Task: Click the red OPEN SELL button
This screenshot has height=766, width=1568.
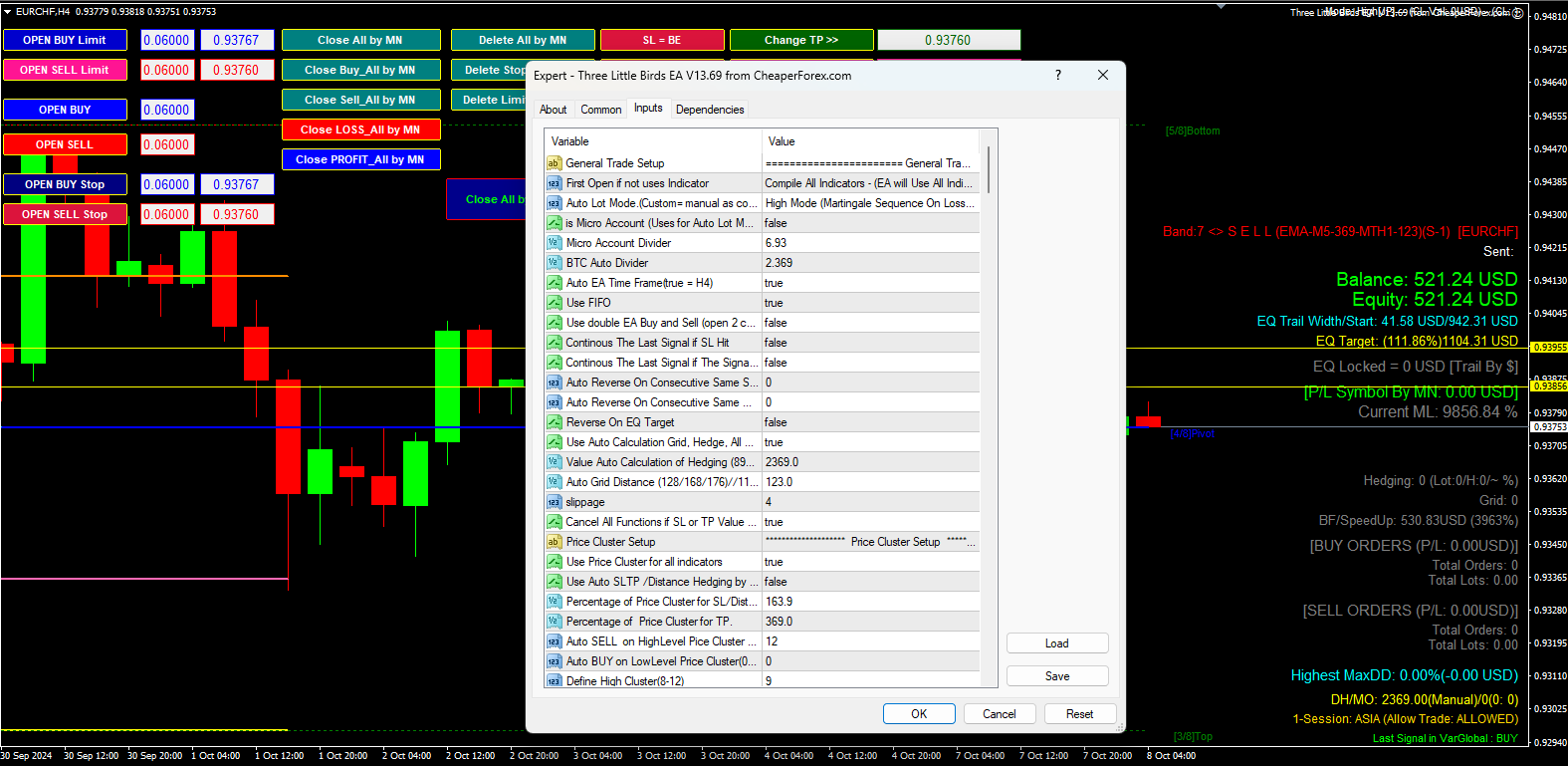Action: tap(65, 144)
